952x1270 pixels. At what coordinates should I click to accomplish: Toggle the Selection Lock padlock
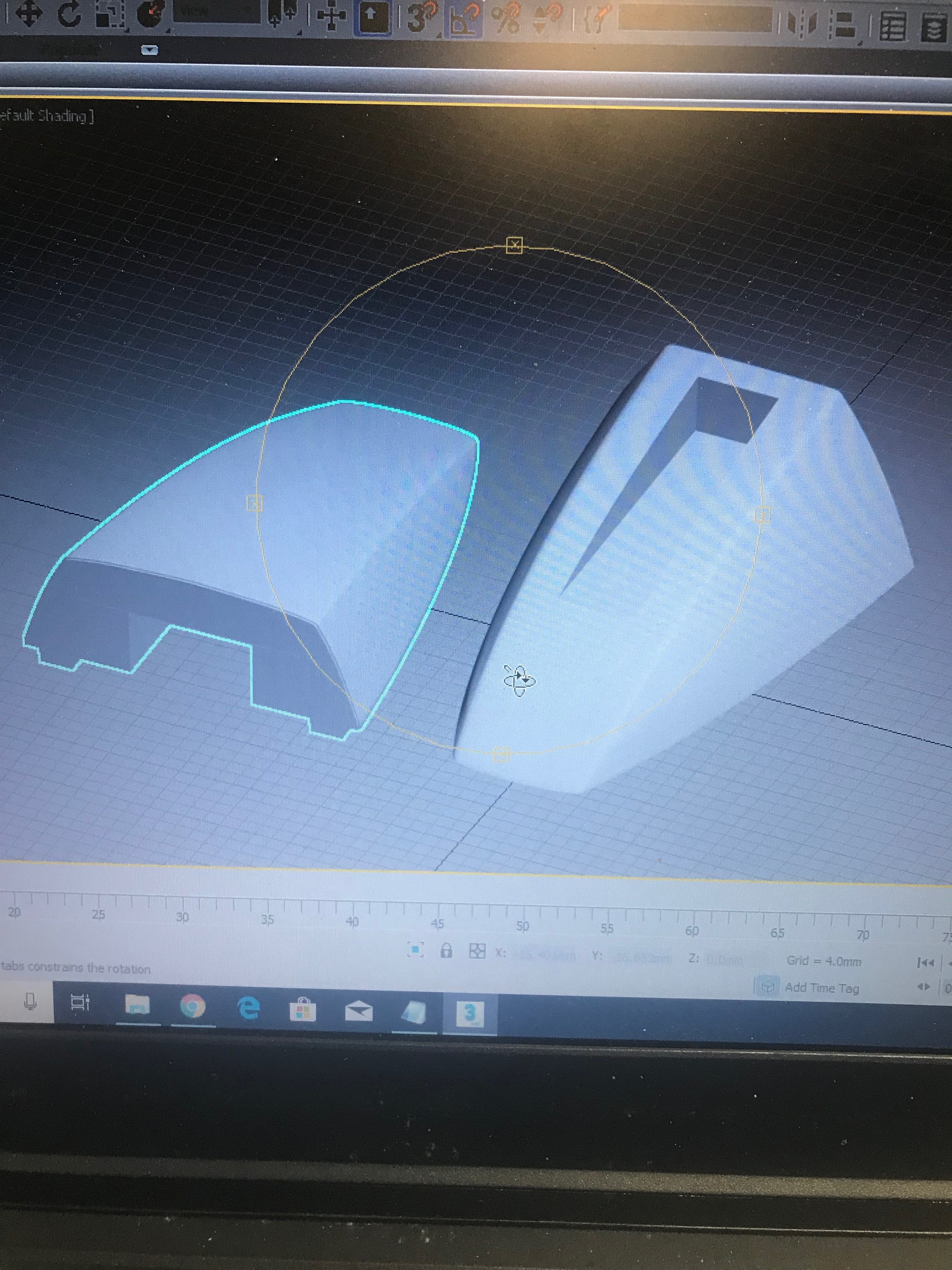tap(446, 951)
